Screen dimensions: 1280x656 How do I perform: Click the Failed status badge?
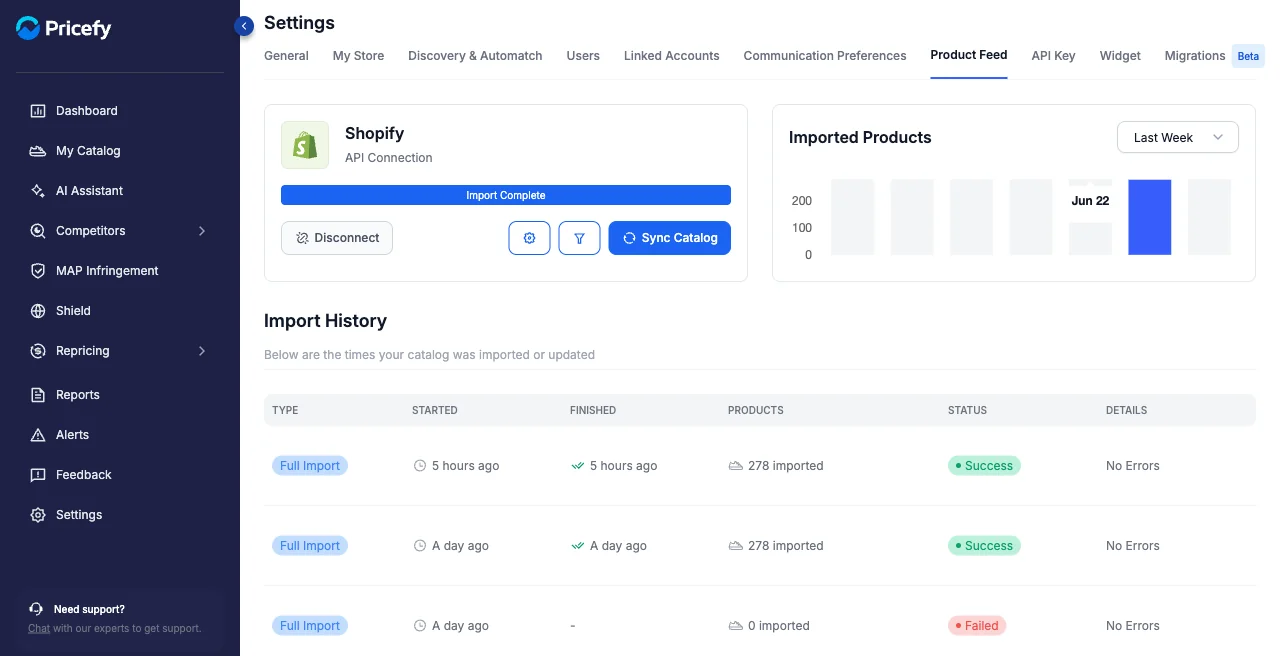tap(977, 626)
